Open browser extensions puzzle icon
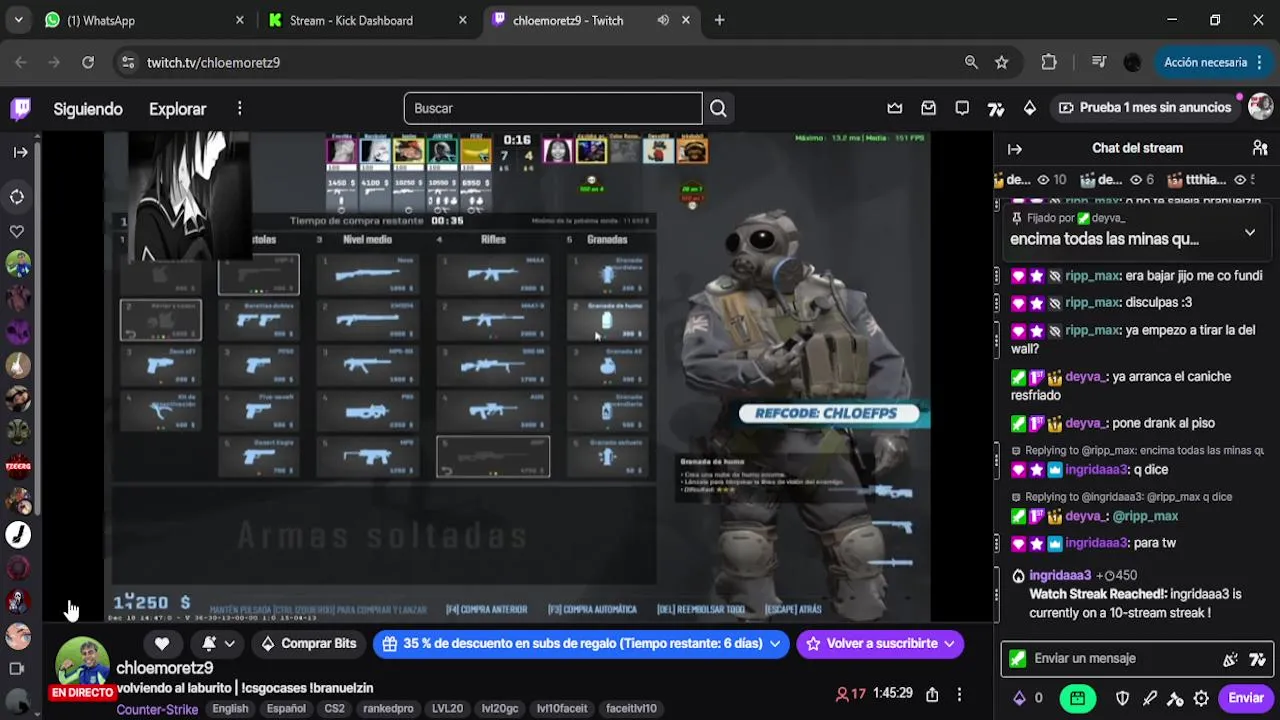 [x=1049, y=62]
